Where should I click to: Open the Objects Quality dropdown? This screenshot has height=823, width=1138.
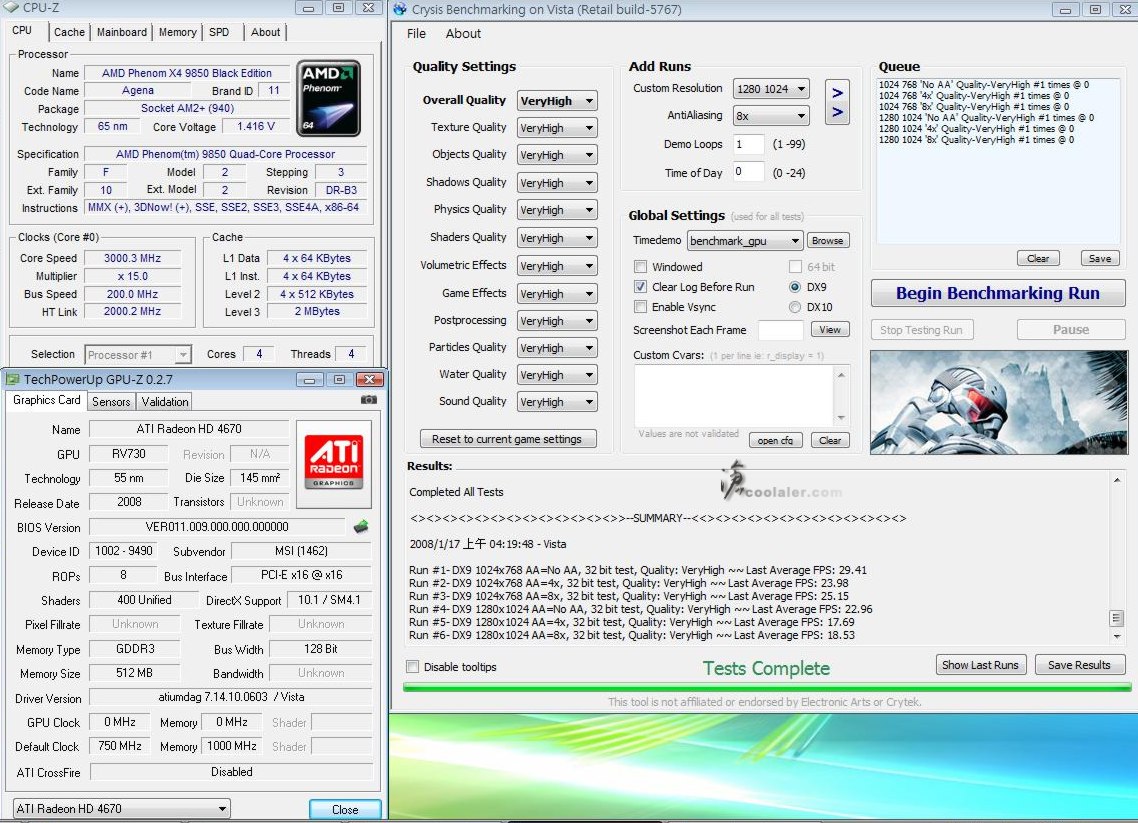[x=557, y=155]
